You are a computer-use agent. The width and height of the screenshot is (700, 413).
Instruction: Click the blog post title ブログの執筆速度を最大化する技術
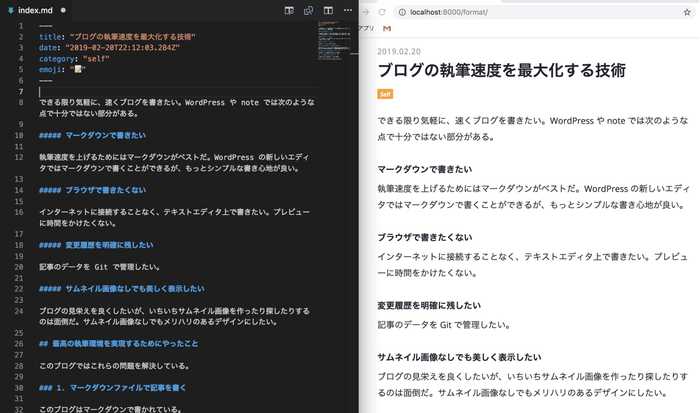click(501, 70)
